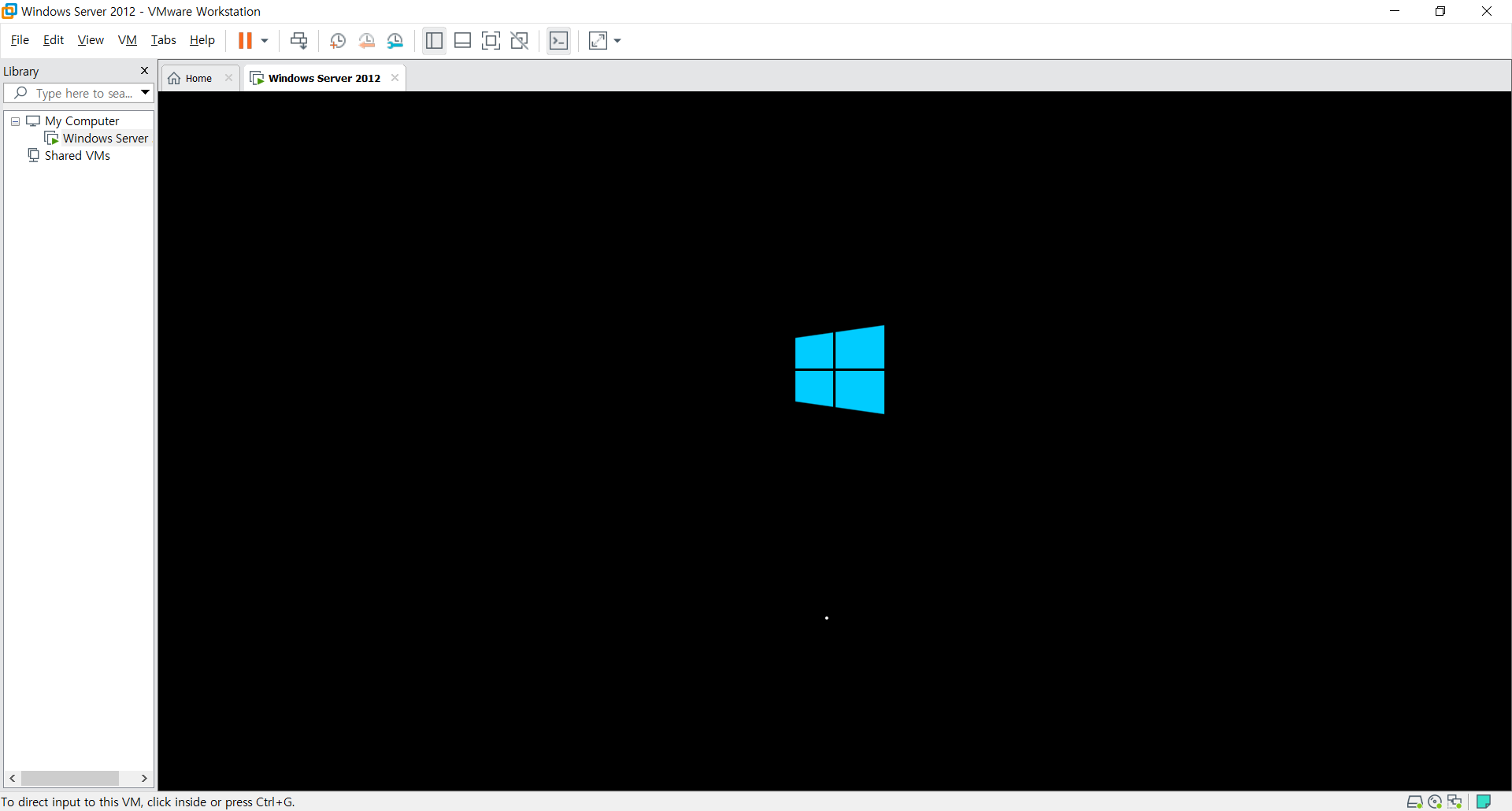Open the Snapshot Manager with wrench icon
The width and height of the screenshot is (1512, 811).
(395, 41)
